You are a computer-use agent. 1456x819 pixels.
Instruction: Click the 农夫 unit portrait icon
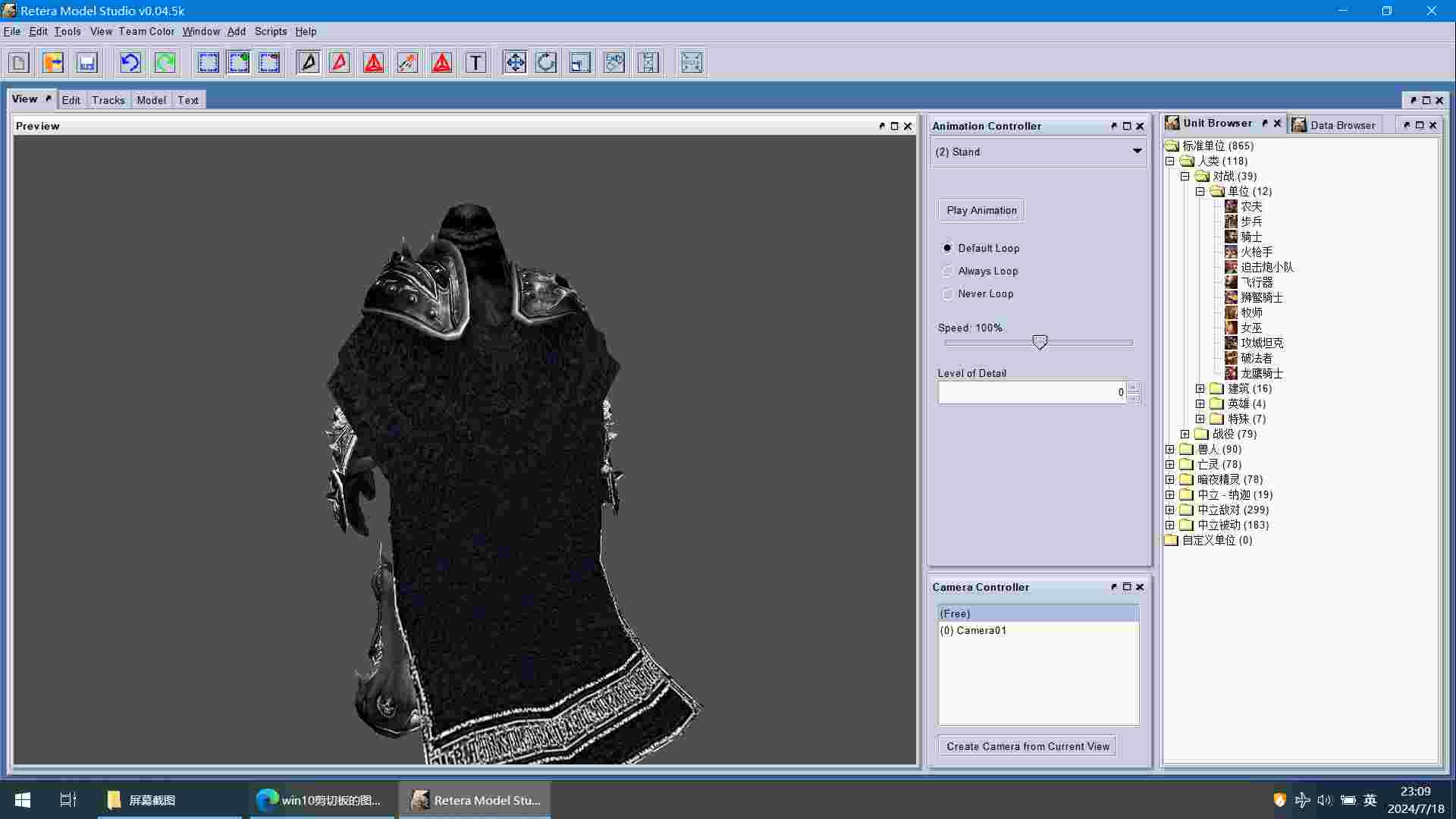tap(1231, 206)
